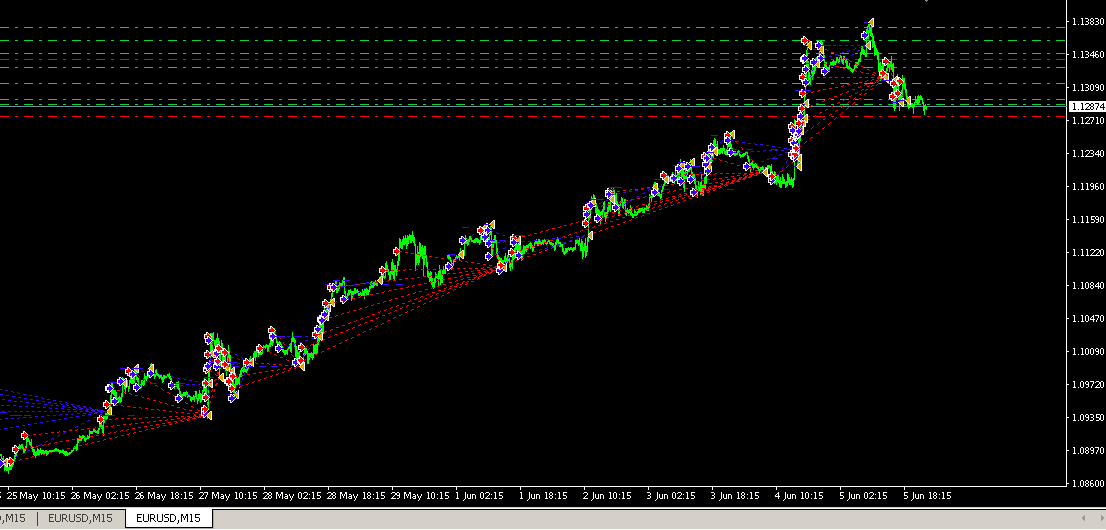1106x530 pixels.
Task: Click the 3 Jun 18:15 time label
Action: click(x=736, y=496)
